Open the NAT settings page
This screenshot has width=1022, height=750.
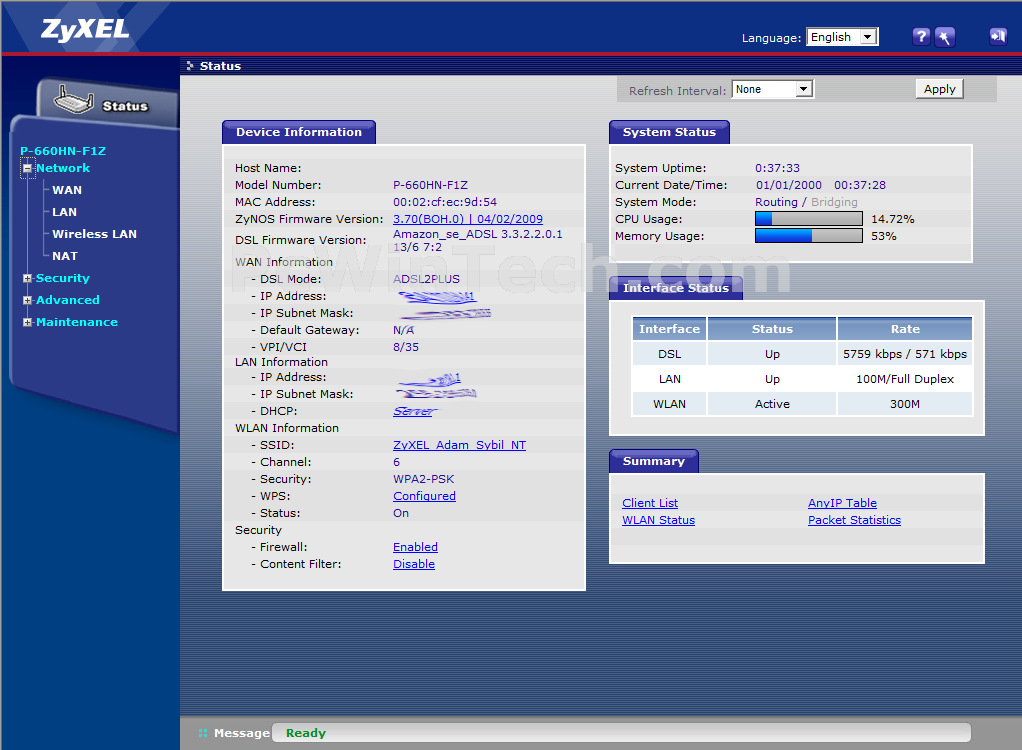[x=65, y=256]
